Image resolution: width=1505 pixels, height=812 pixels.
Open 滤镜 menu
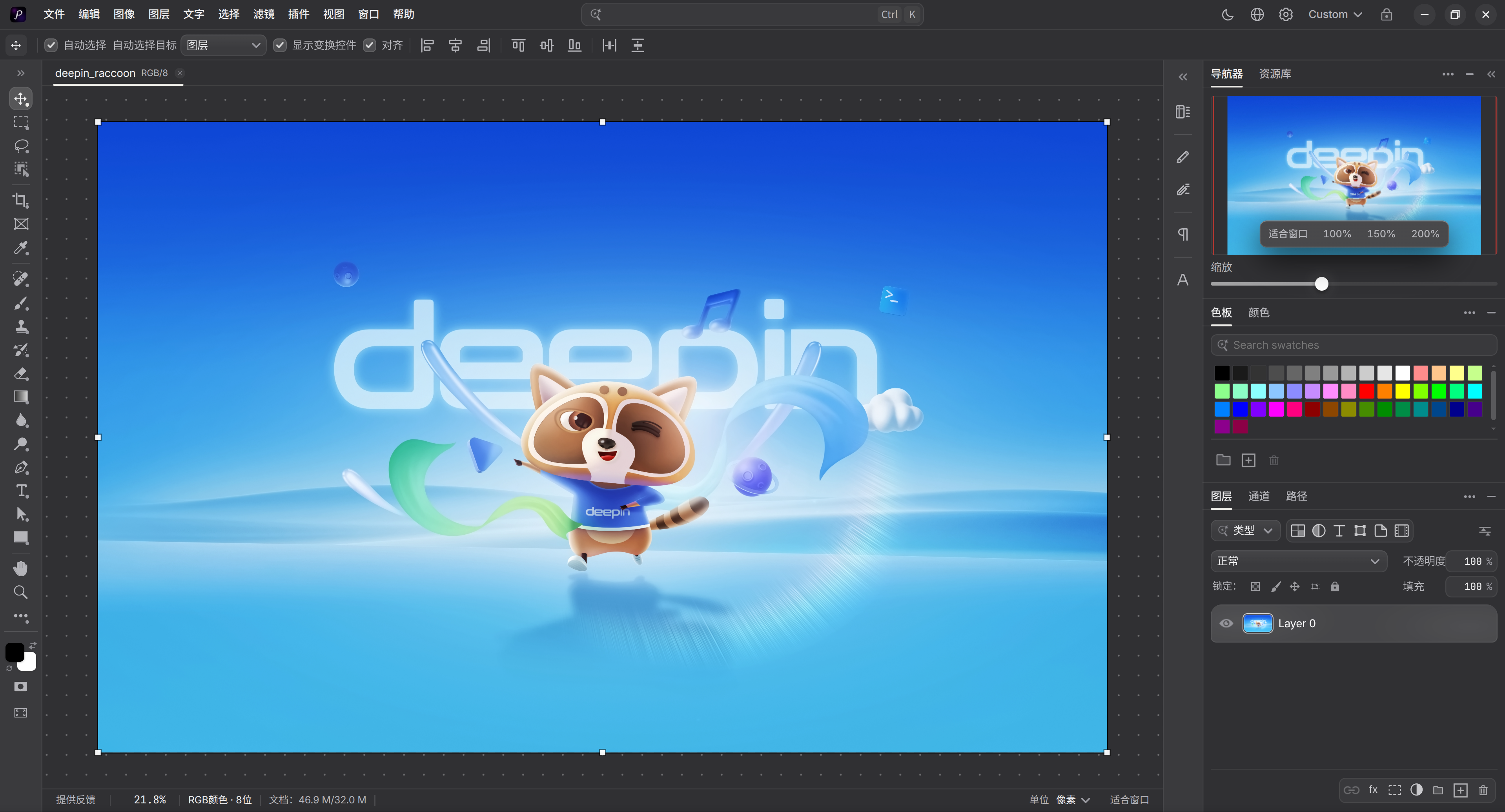click(264, 14)
